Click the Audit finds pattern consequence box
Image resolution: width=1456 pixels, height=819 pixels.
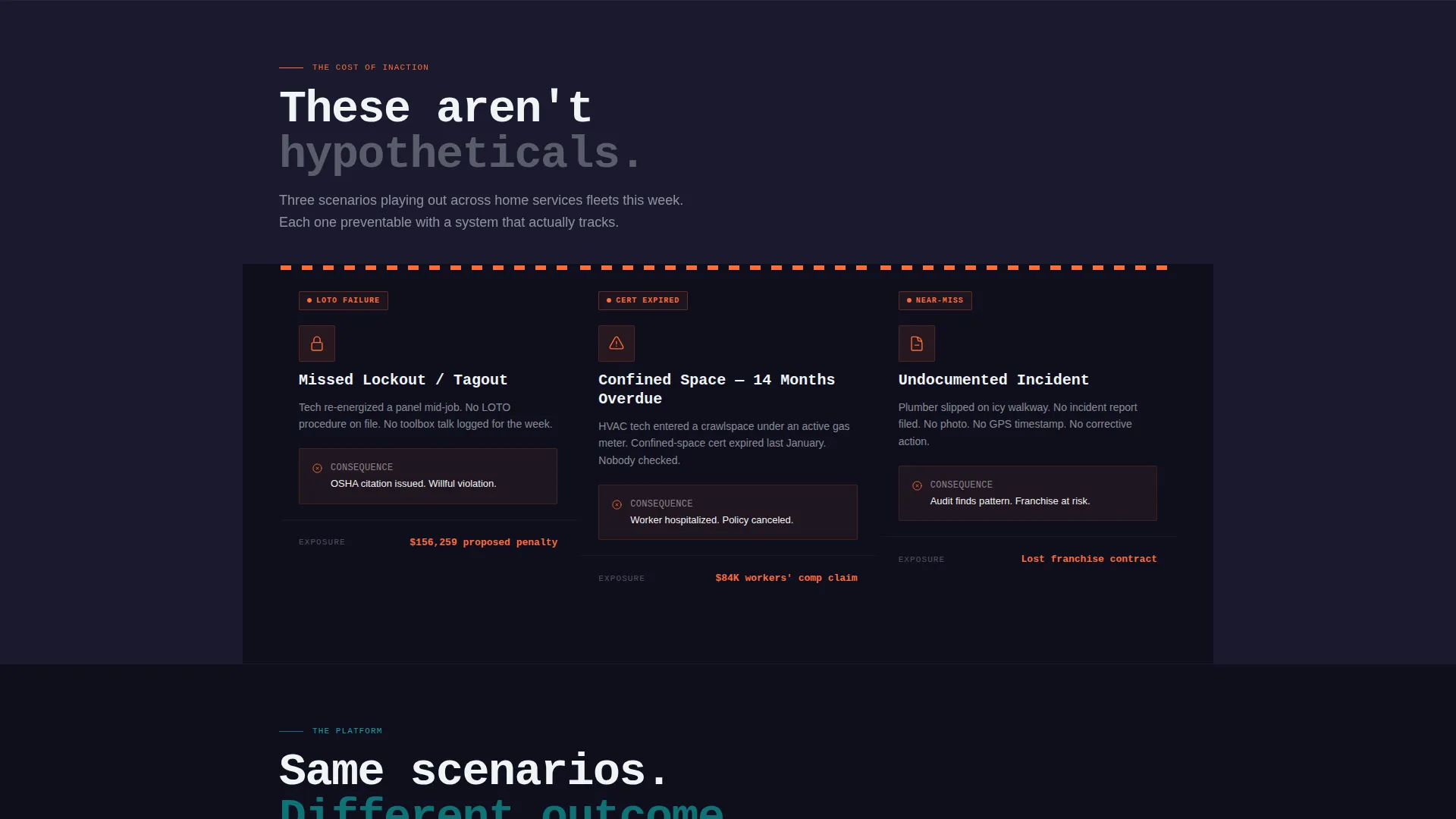point(1028,493)
